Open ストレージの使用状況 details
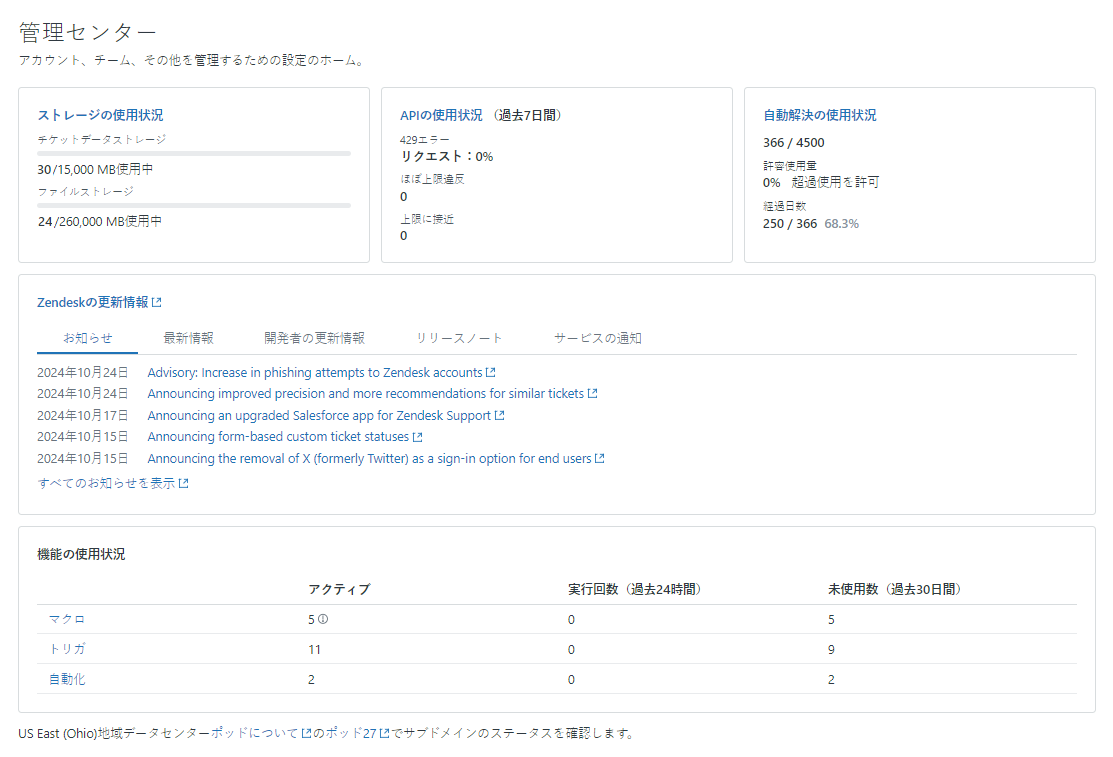1113x757 pixels. click(90, 115)
